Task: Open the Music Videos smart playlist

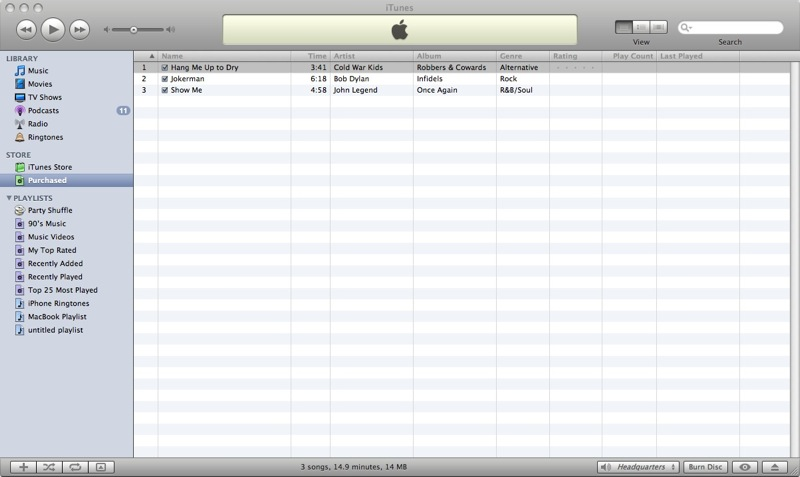Action: pos(51,237)
